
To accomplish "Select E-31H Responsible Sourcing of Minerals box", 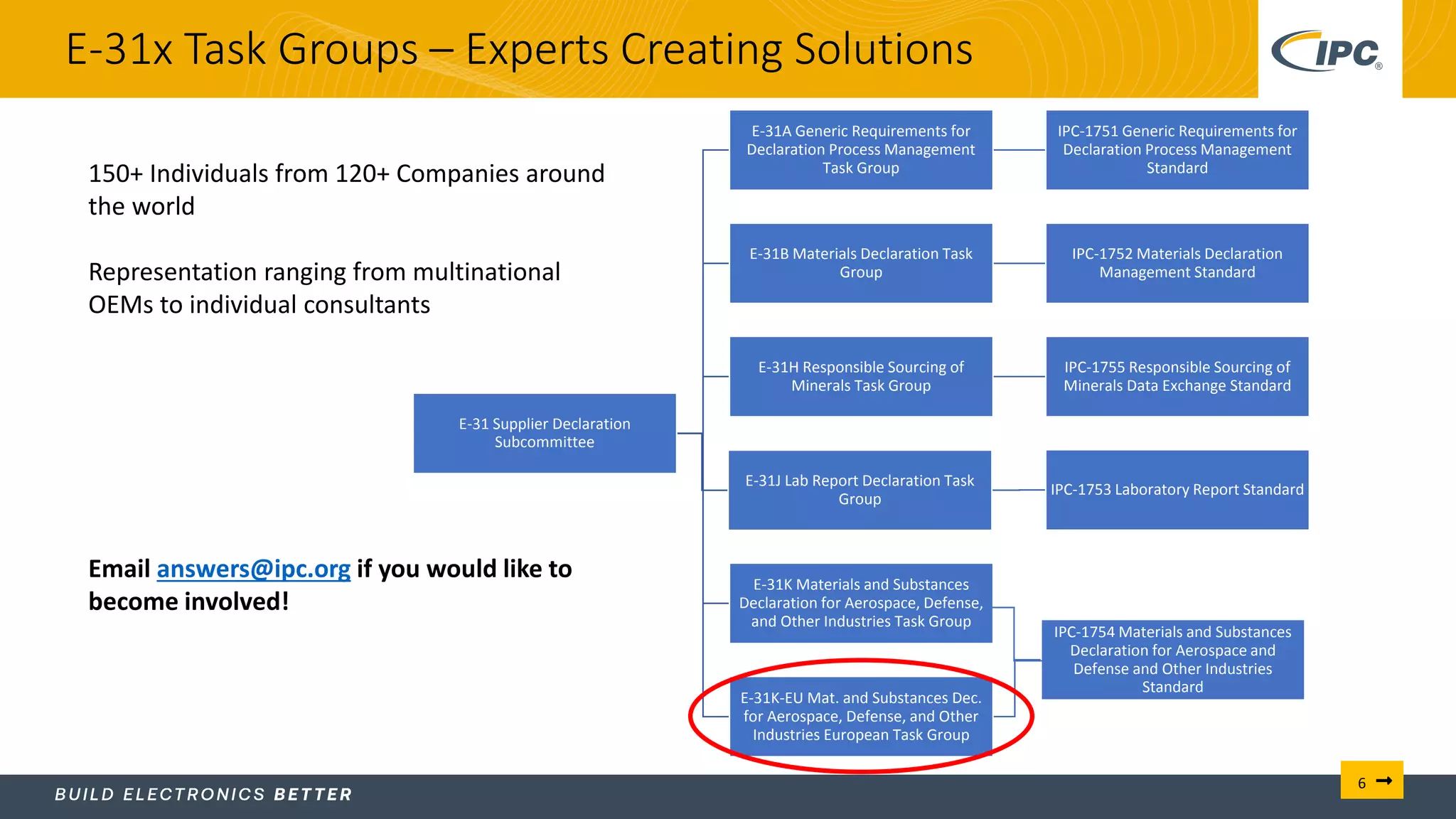I will [x=861, y=376].
